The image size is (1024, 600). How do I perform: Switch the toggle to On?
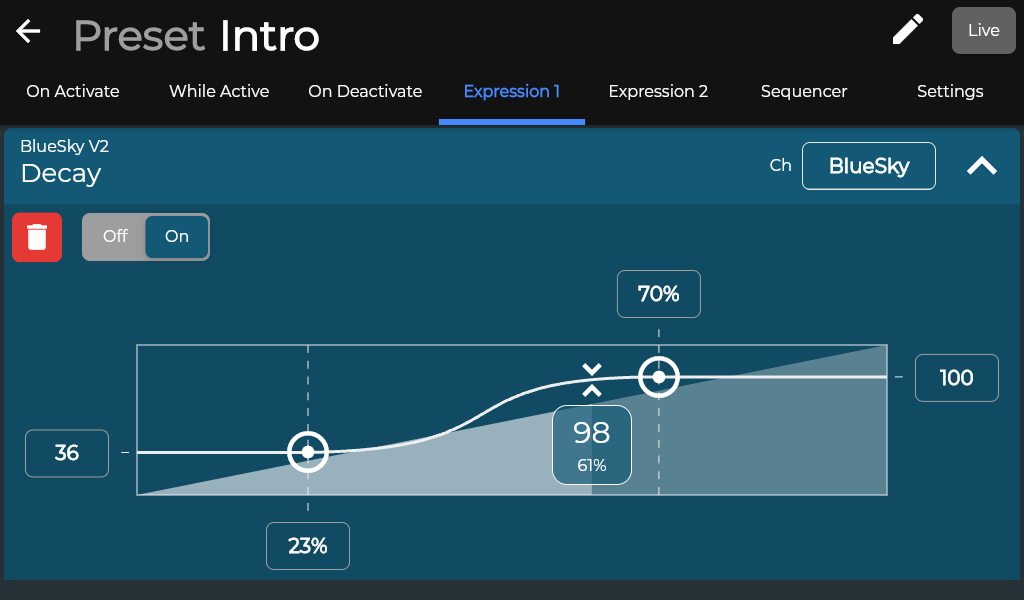176,236
